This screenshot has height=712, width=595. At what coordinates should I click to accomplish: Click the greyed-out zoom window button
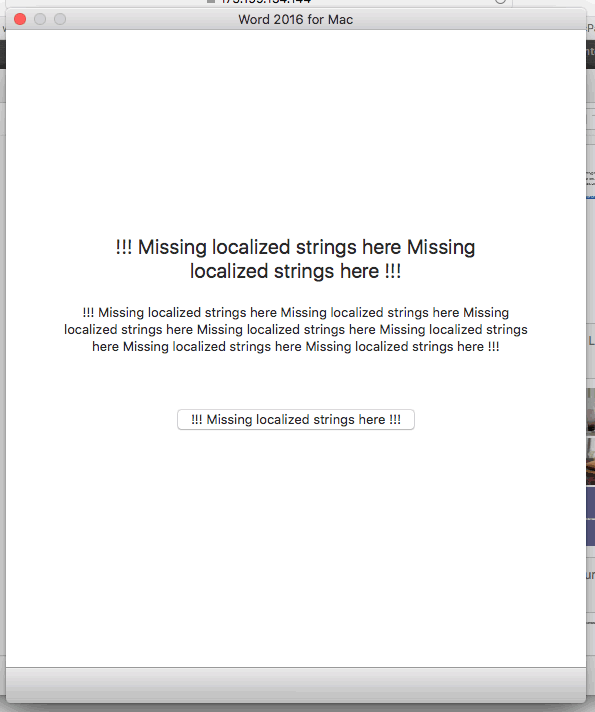click(x=60, y=19)
